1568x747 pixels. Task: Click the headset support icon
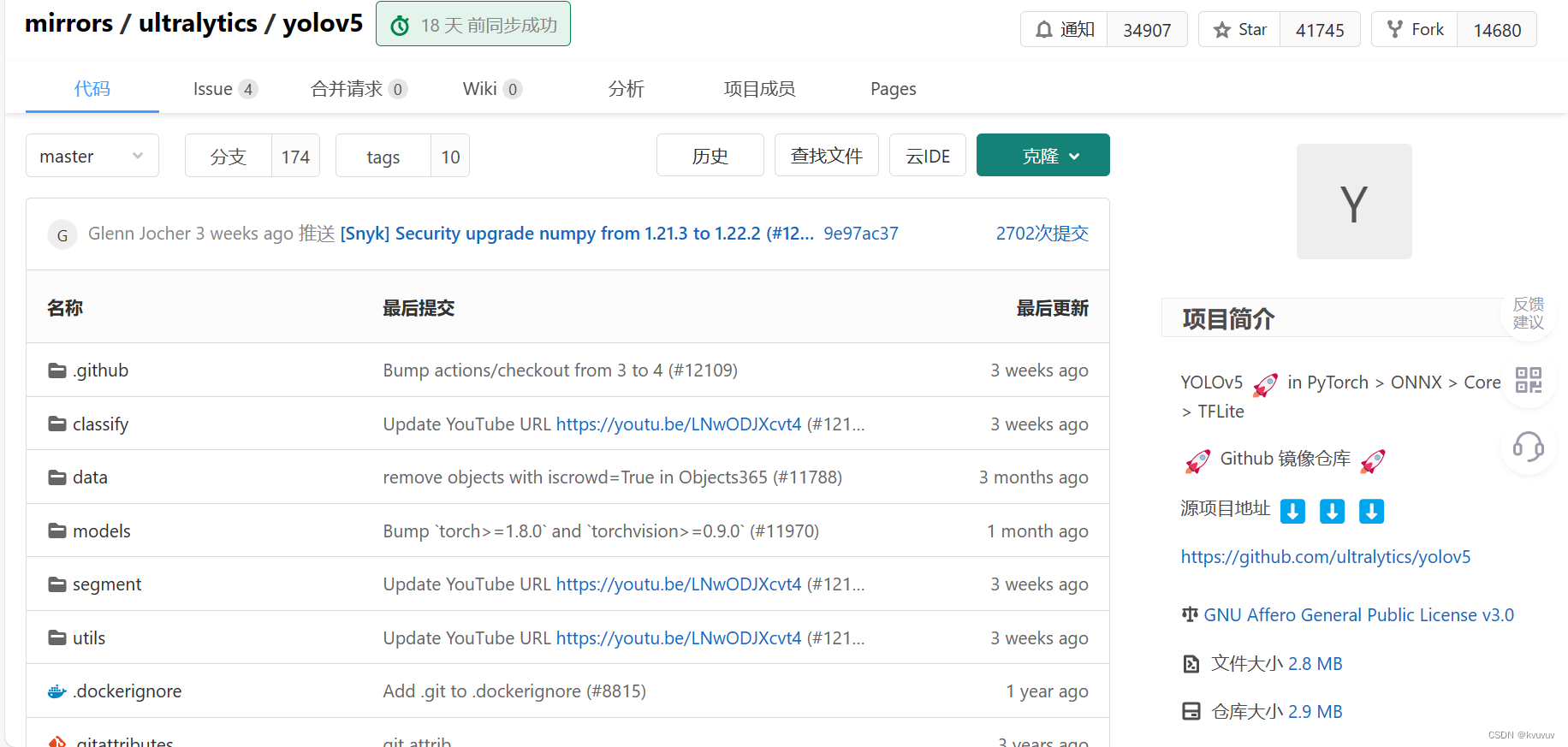[1529, 446]
